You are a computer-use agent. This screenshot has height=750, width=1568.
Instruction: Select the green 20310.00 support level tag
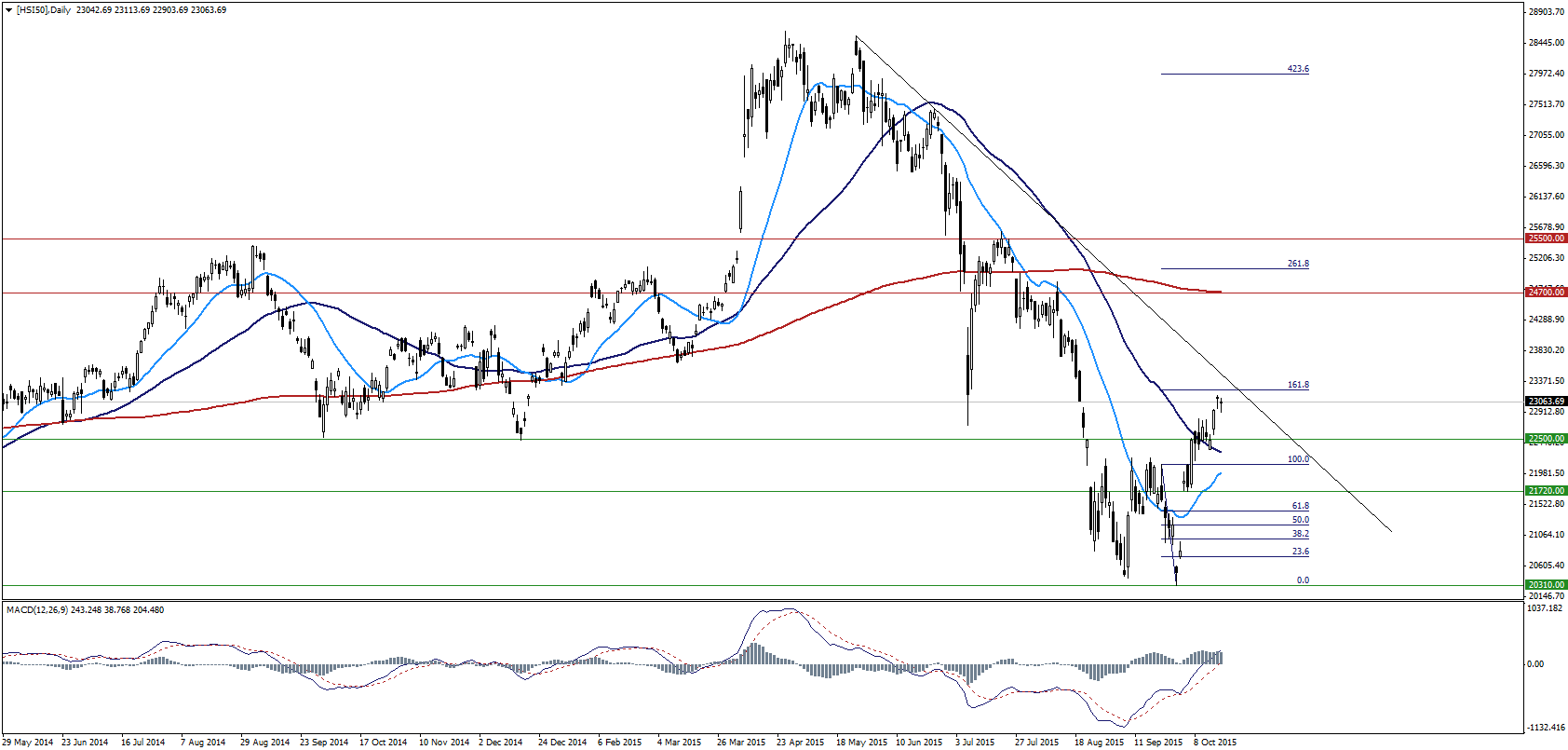[1546, 585]
